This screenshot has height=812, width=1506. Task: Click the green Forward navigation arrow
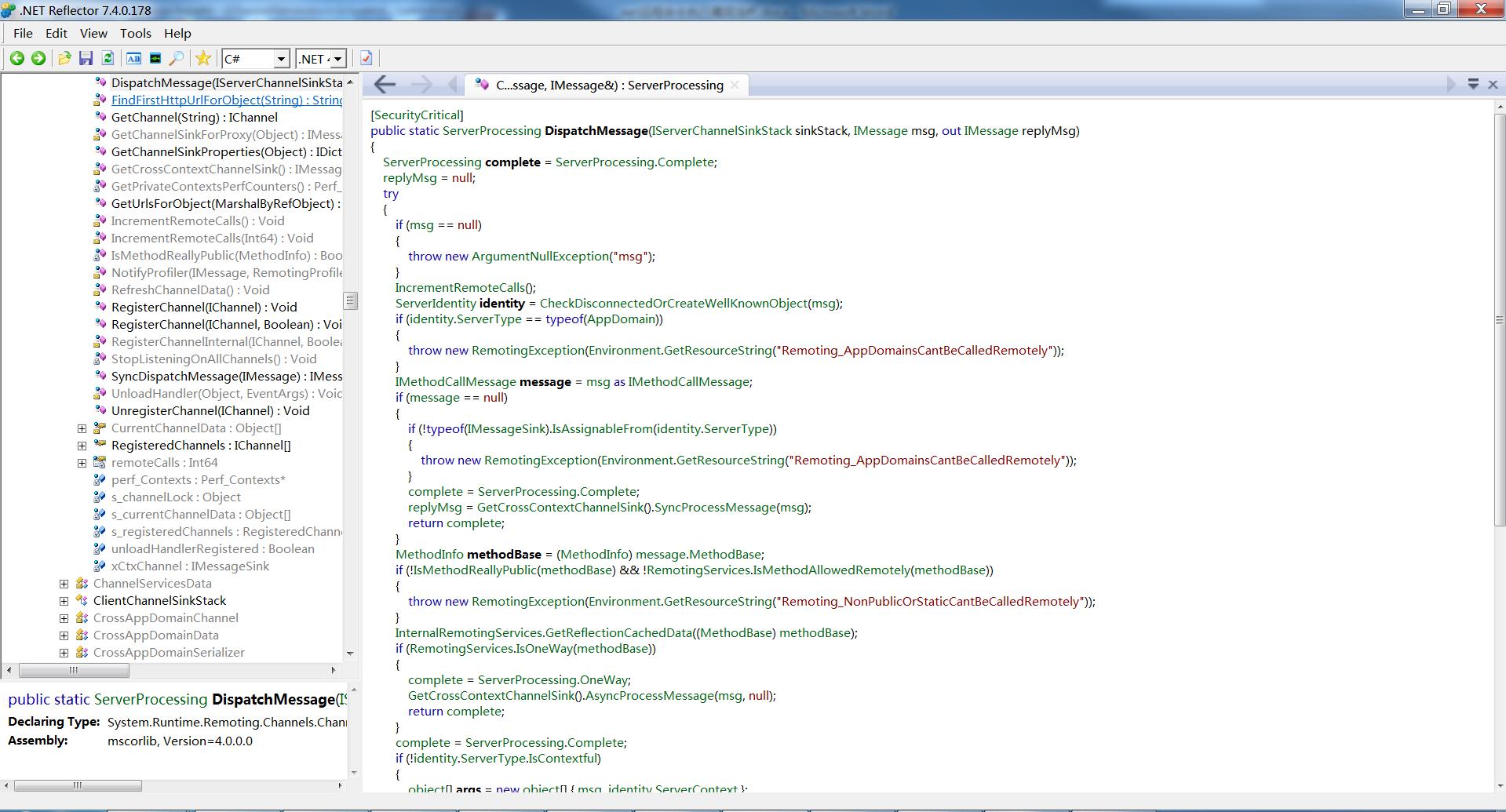pyautogui.click(x=38, y=59)
